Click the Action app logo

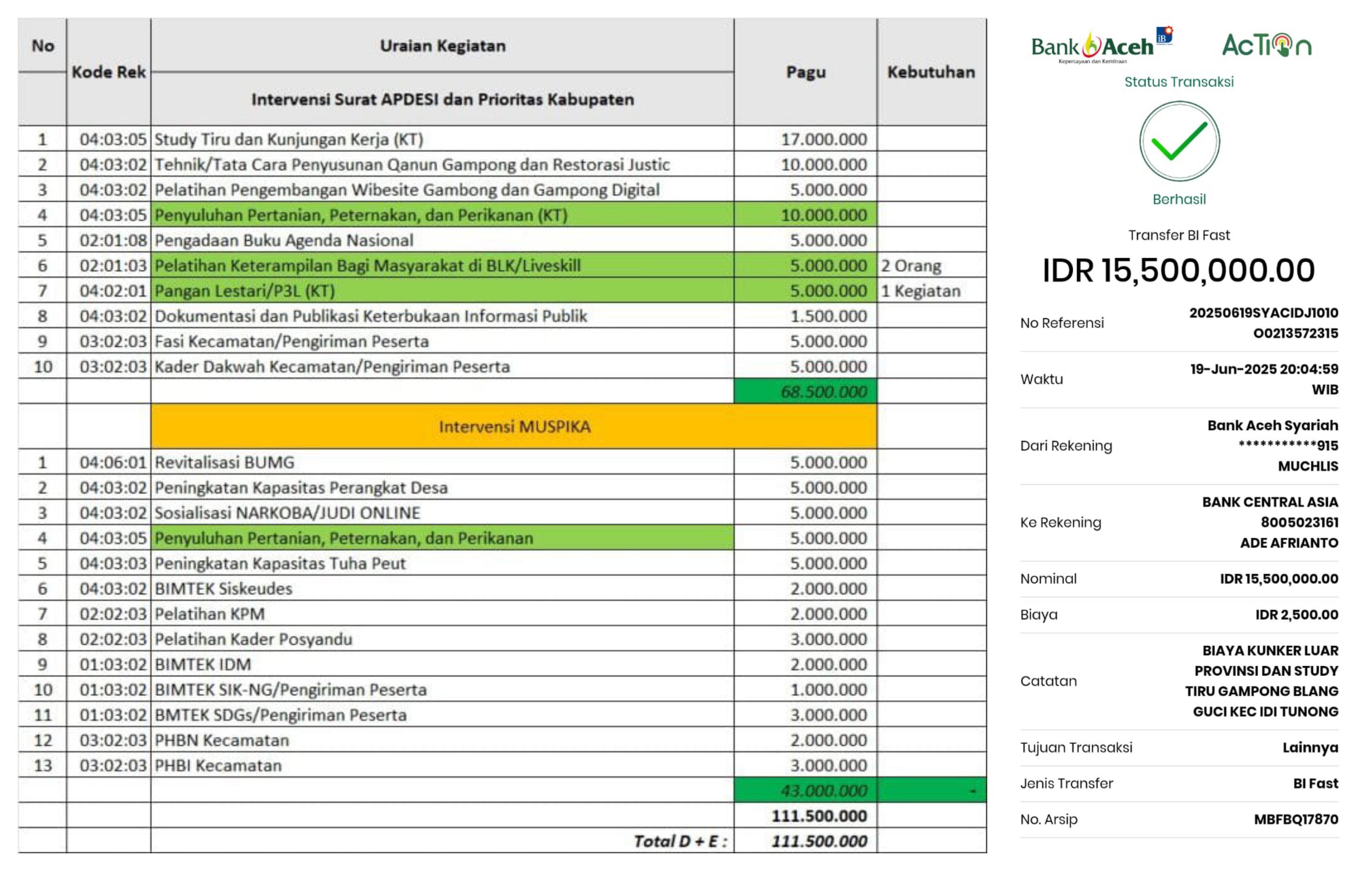coord(1267,45)
